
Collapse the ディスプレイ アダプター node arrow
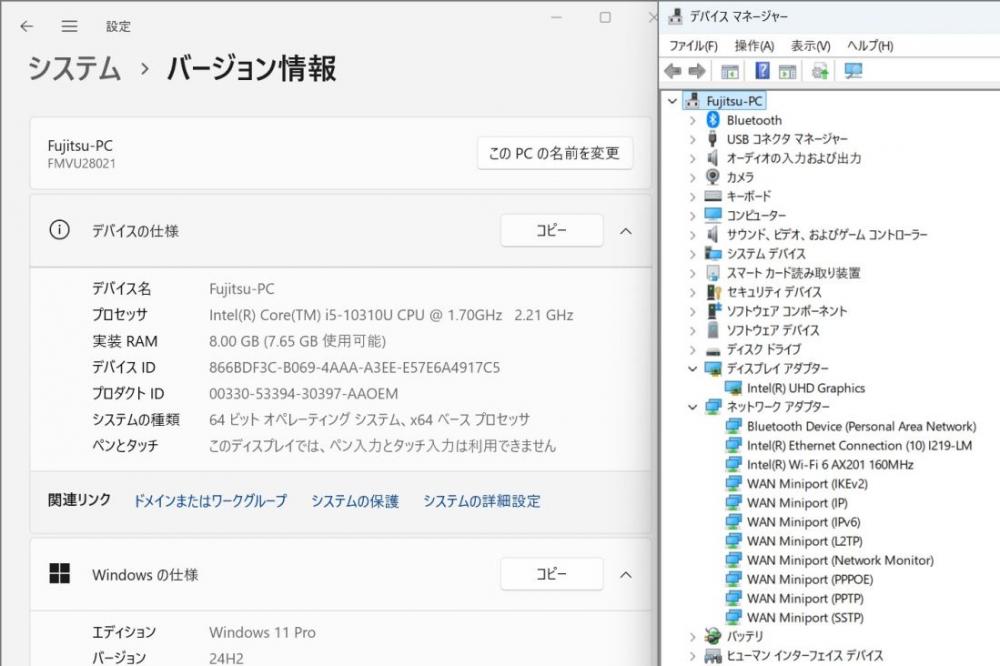coord(693,369)
